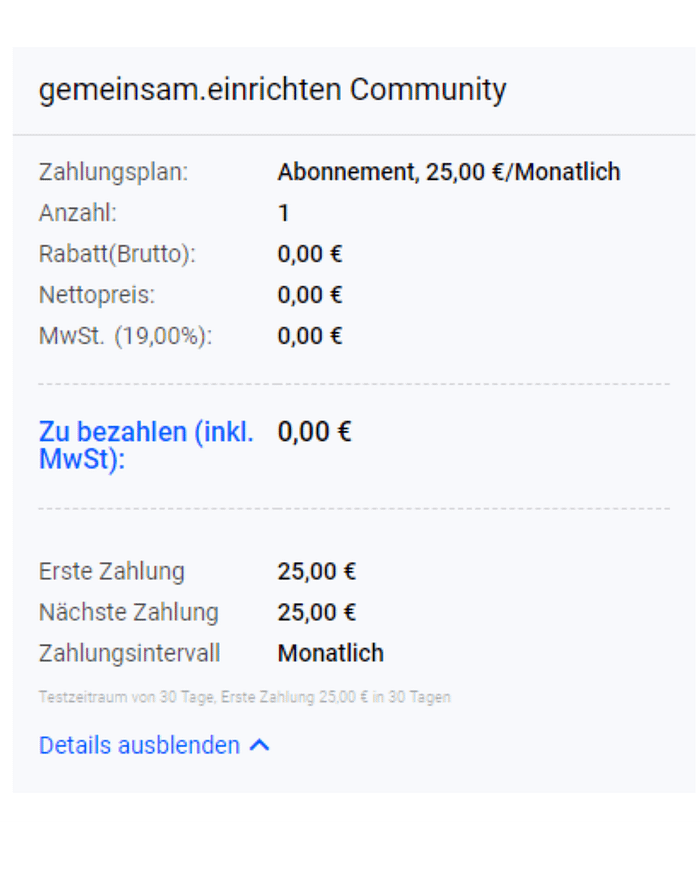700x875 pixels.
Task: Select the Nettopreis amount 0,00 €
Action: (310, 295)
